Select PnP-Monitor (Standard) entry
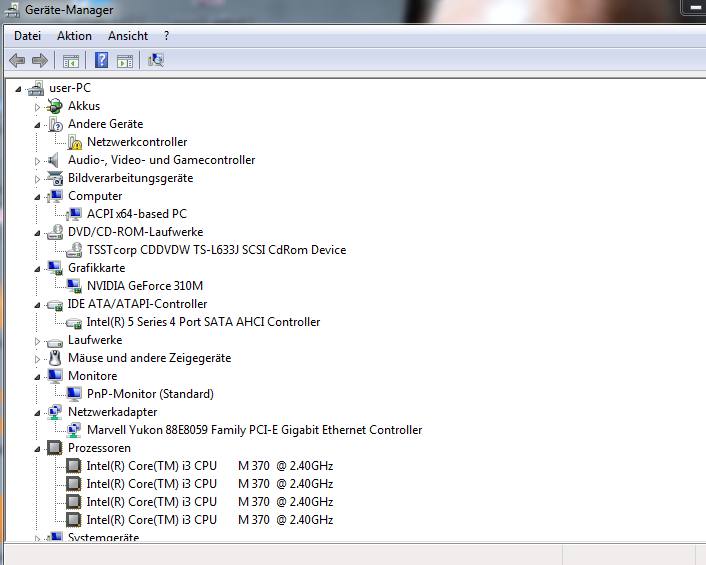The height and width of the screenshot is (565, 706). click(x=150, y=394)
